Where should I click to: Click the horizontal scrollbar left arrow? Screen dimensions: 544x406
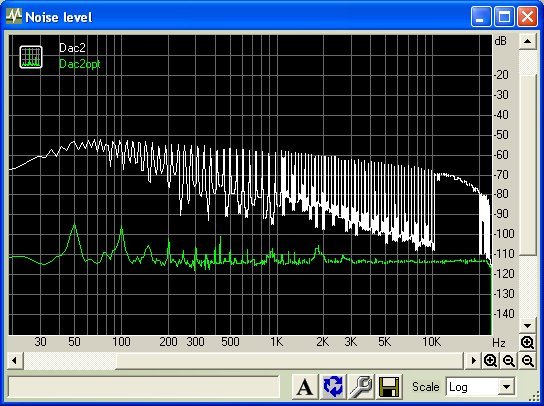coord(14,361)
